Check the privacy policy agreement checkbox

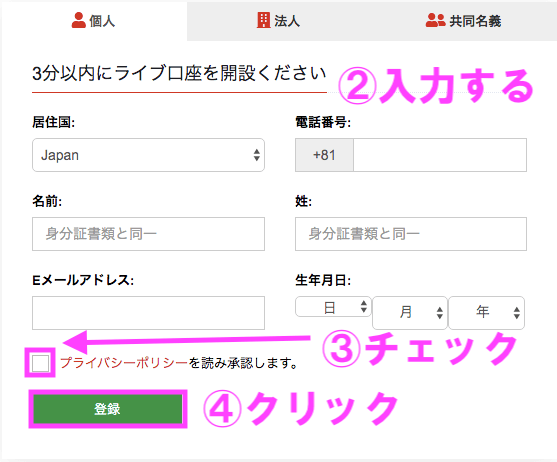(40, 363)
